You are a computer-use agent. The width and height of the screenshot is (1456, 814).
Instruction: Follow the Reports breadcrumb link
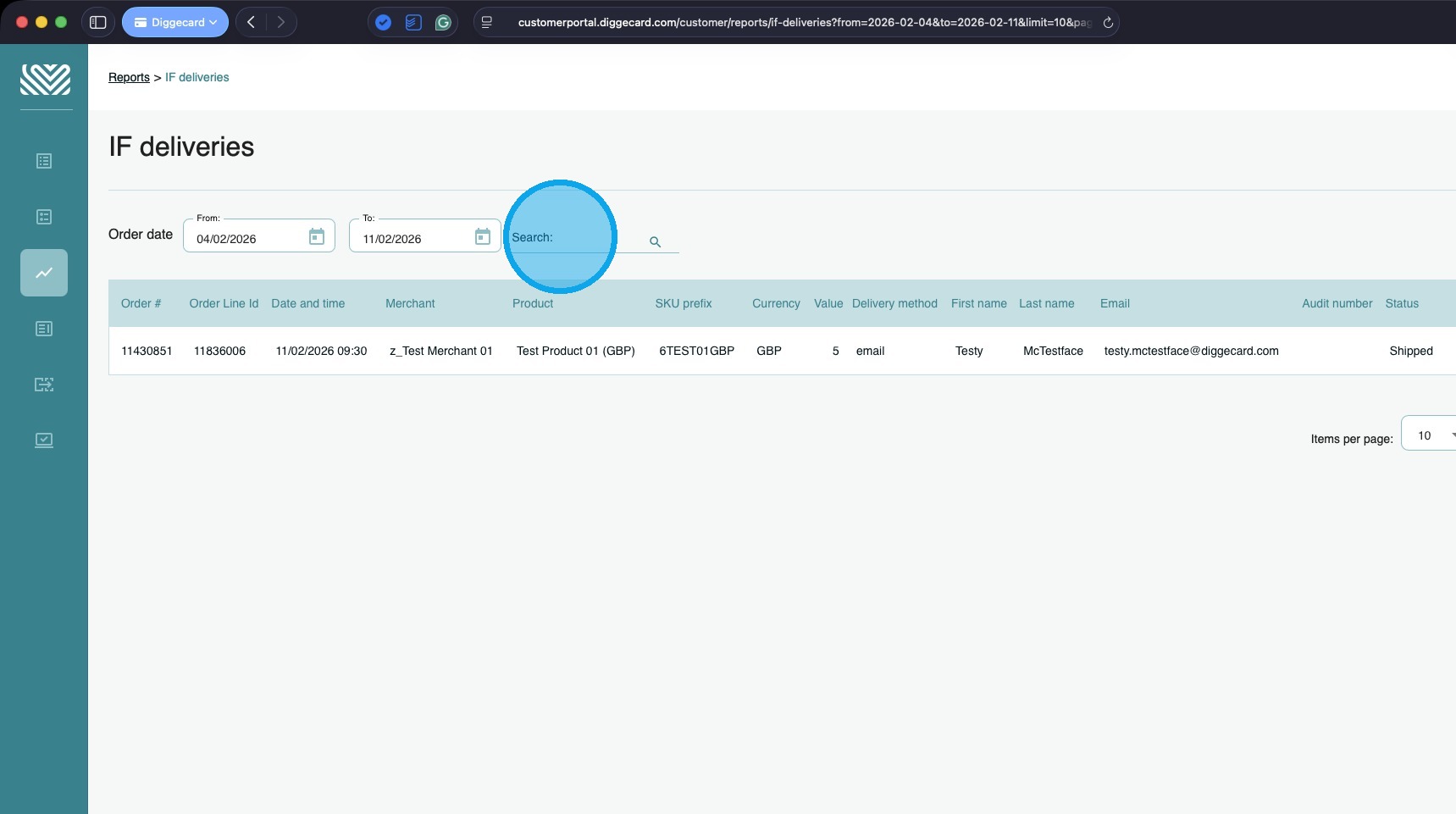(x=129, y=77)
